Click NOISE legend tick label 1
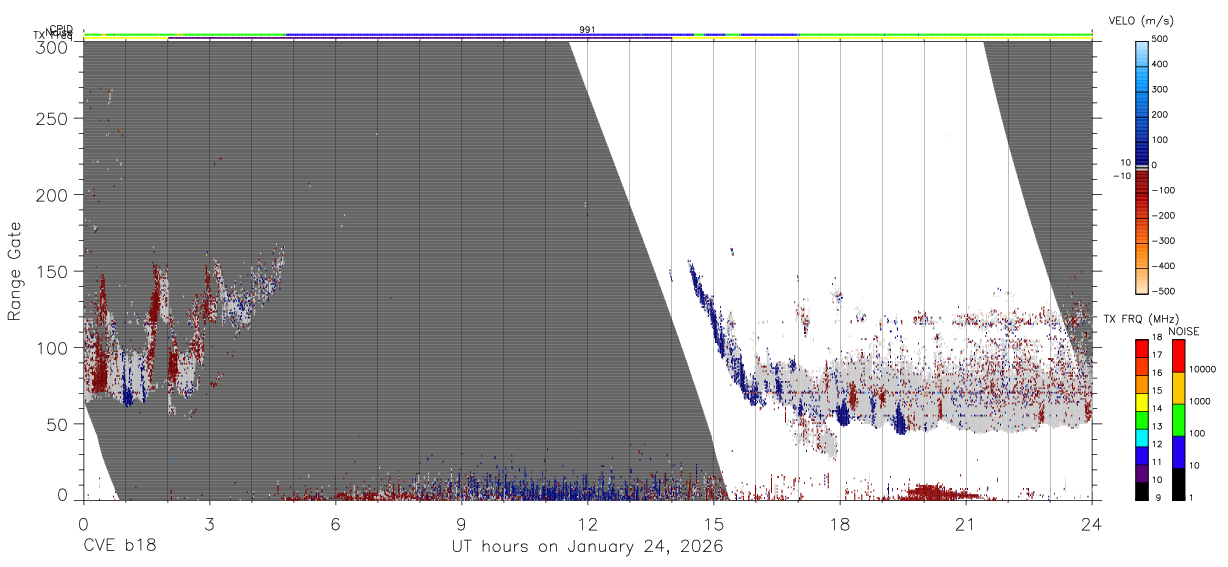The image size is (1228, 567). (1192, 497)
